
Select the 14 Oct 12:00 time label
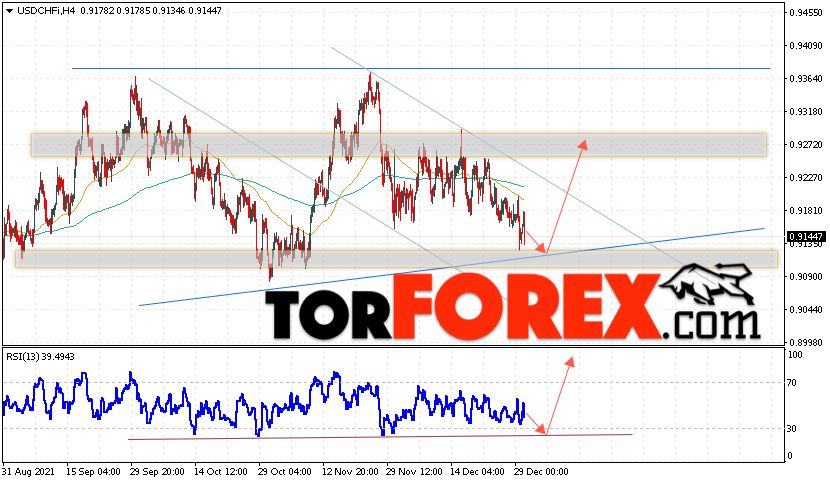pyautogui.click(x=221, y=471)
